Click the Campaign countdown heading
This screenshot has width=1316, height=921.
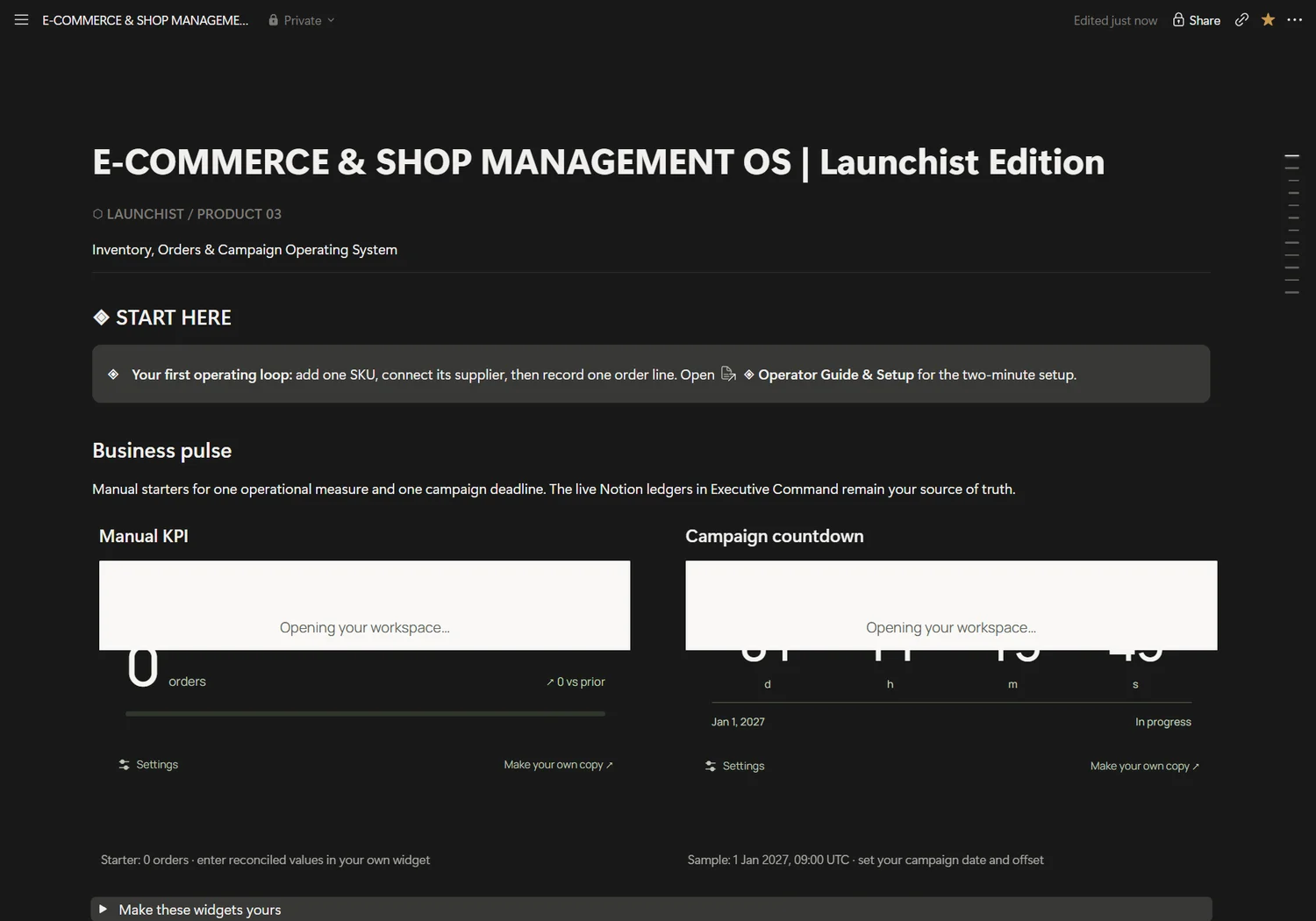775,536
